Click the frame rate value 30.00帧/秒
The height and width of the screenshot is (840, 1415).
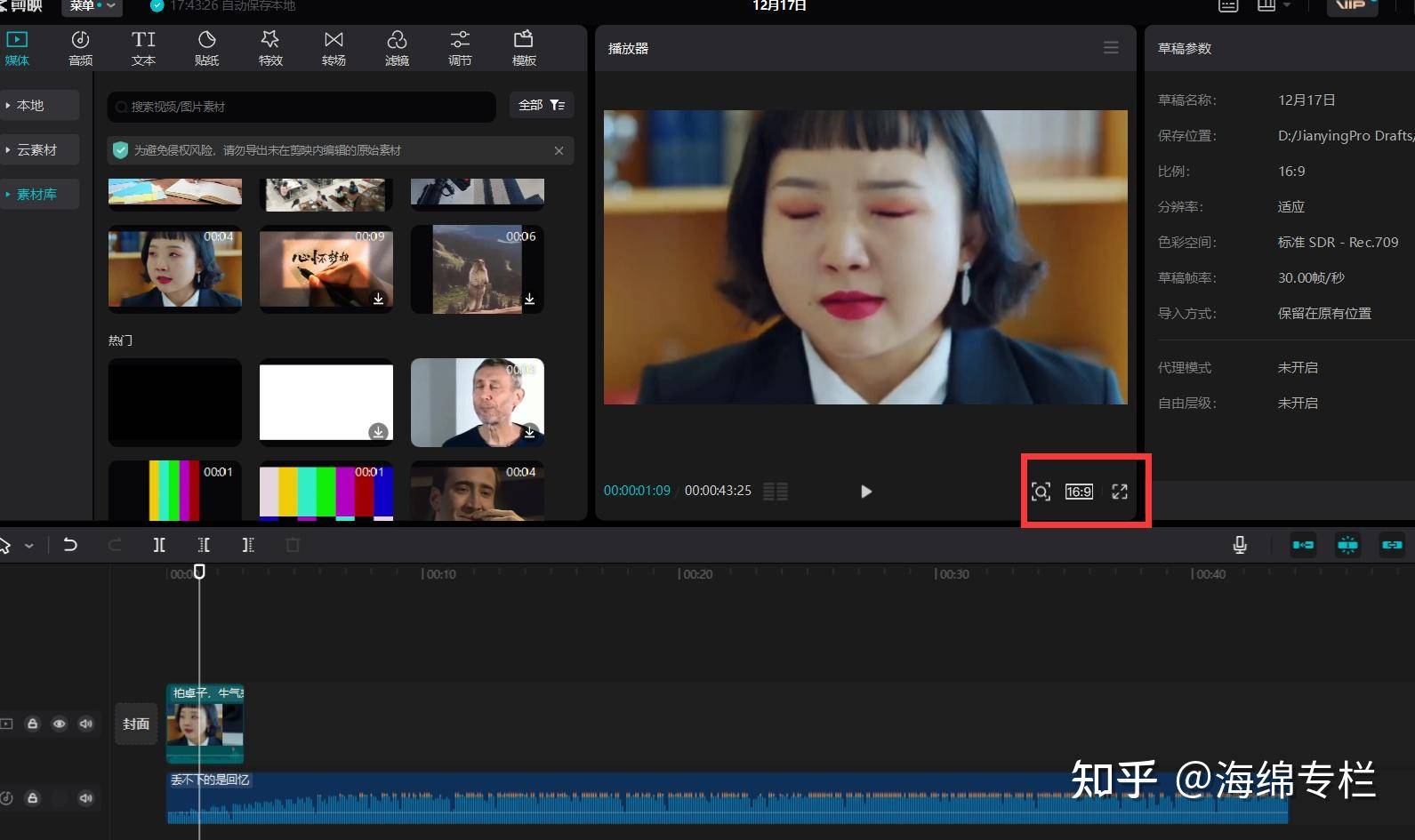[x=1311, y=277]
